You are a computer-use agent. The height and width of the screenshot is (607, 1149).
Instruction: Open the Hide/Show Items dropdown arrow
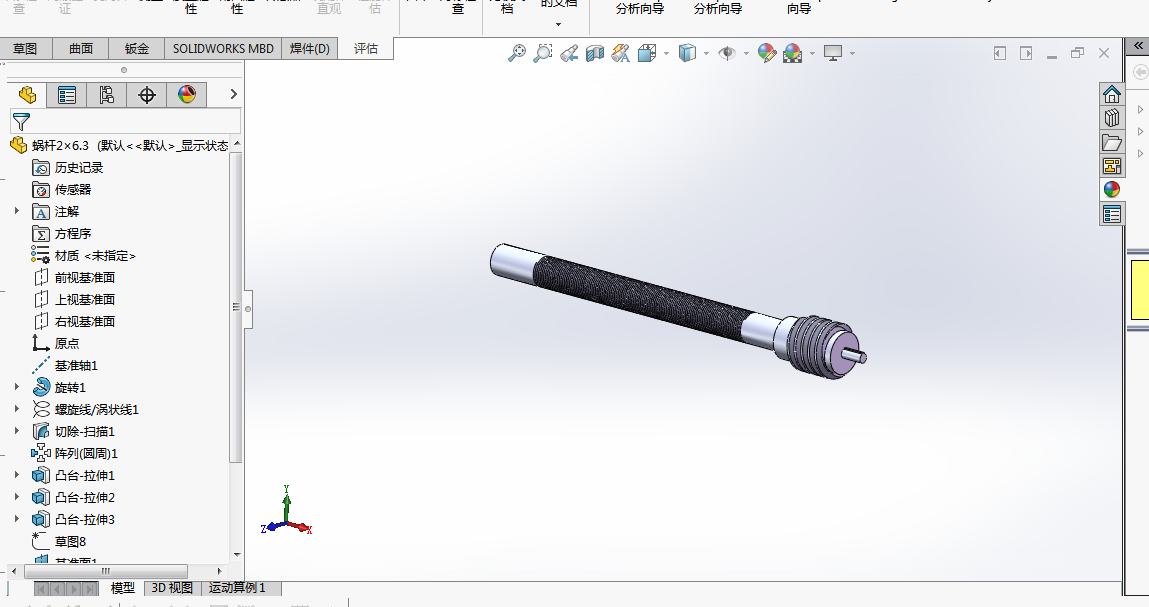coord(747,54)
